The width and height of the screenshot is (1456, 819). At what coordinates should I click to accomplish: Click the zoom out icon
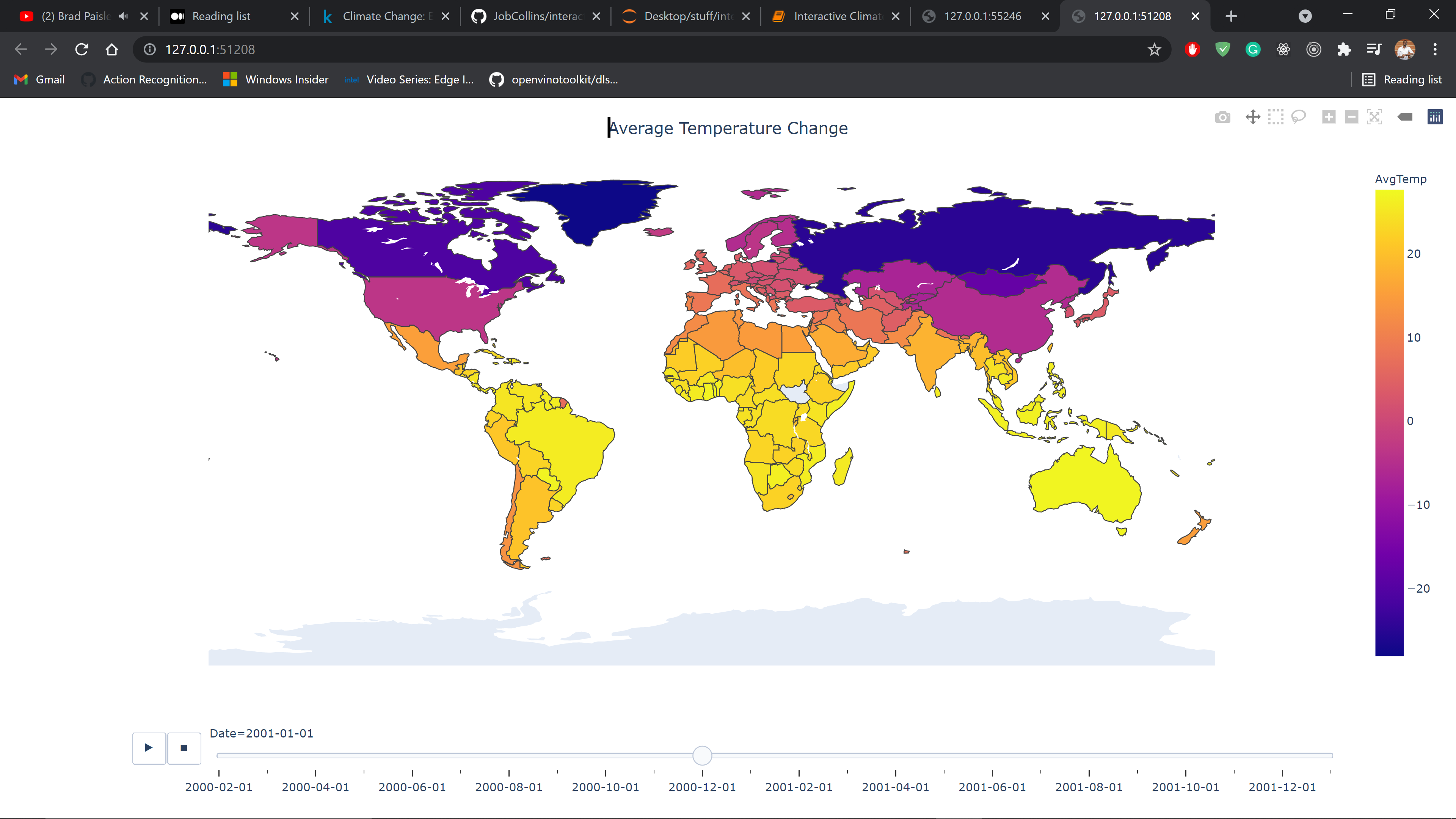pos(1351,117)
